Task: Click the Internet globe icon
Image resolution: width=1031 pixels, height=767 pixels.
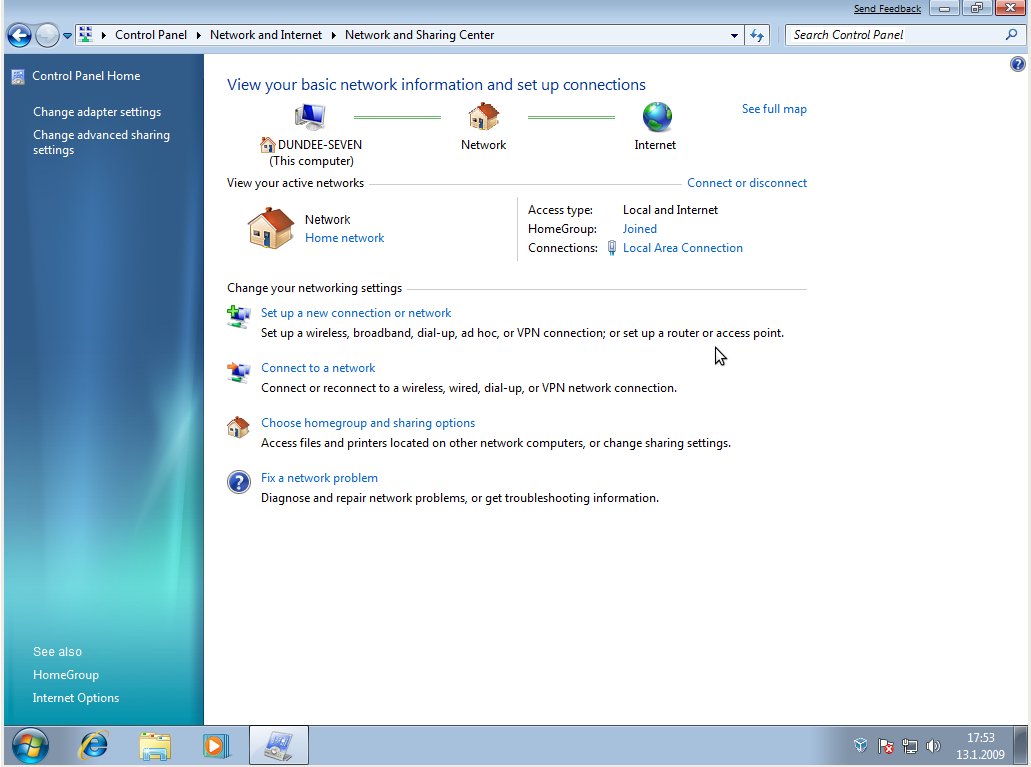Action: [657, 117]
